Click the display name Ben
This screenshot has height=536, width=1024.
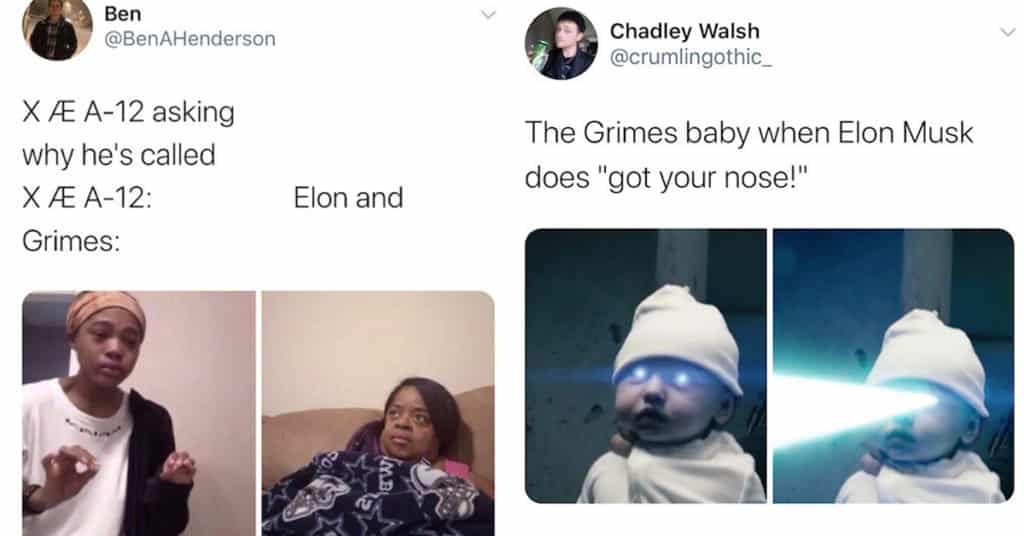[x=122, y=14]
